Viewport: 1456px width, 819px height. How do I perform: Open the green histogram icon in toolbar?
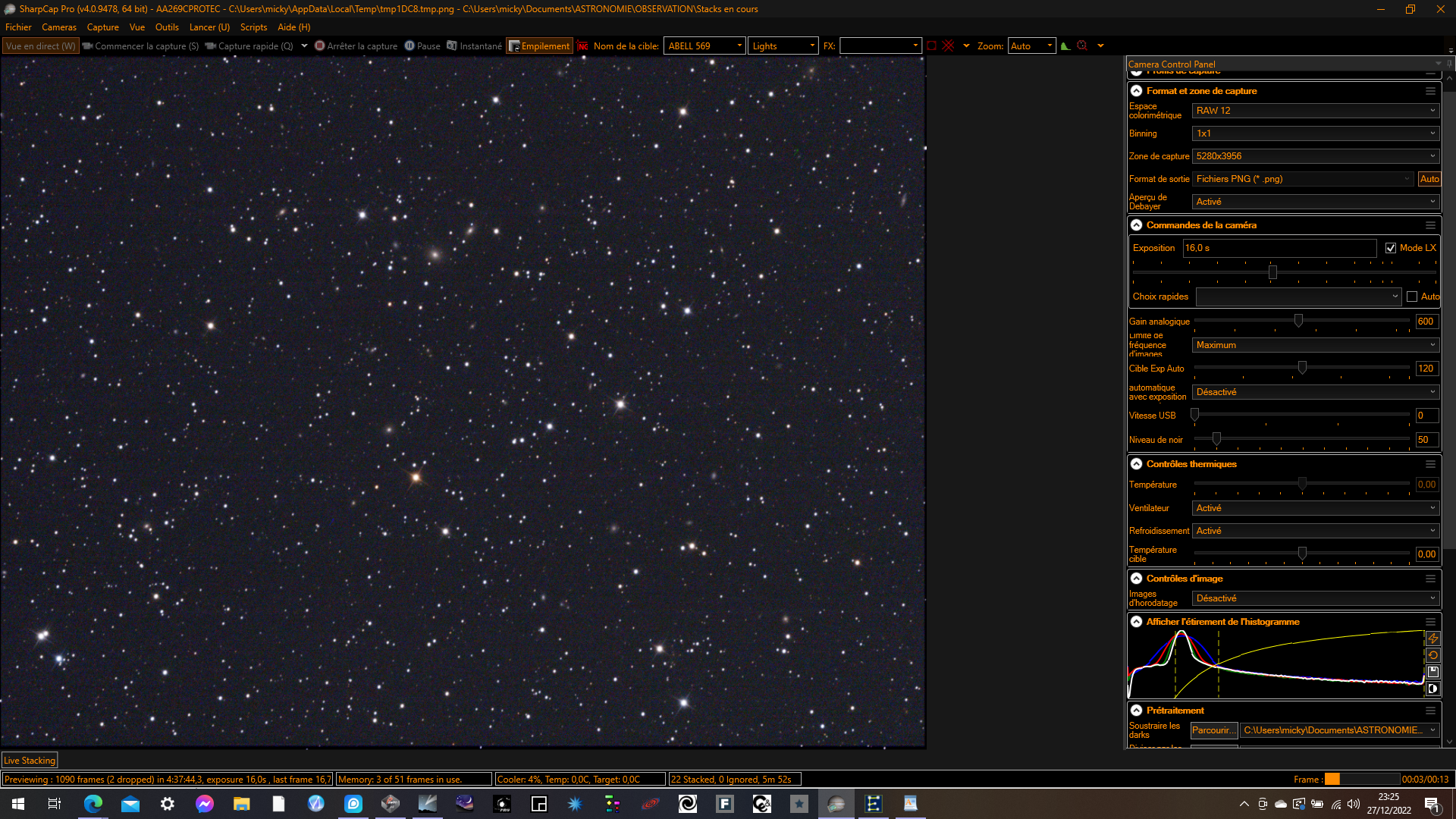tap(1065, 45)
